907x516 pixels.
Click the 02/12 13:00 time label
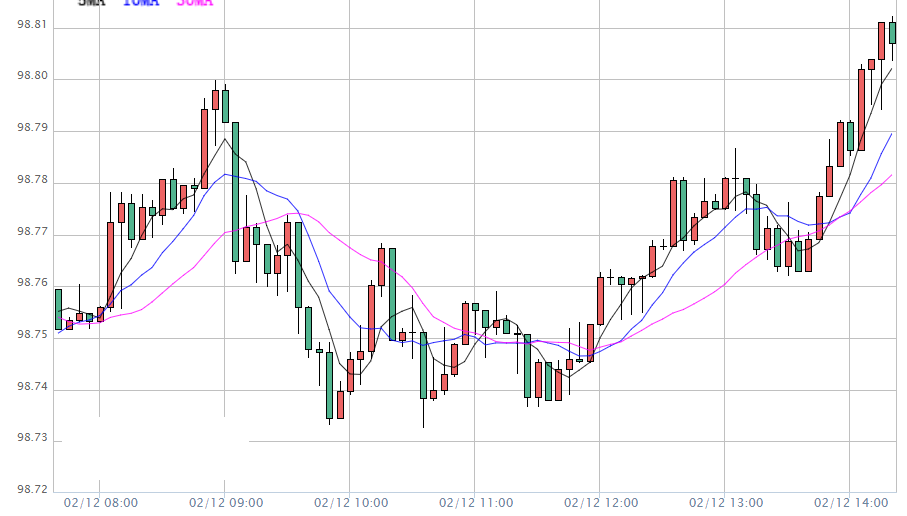point(726,503)
